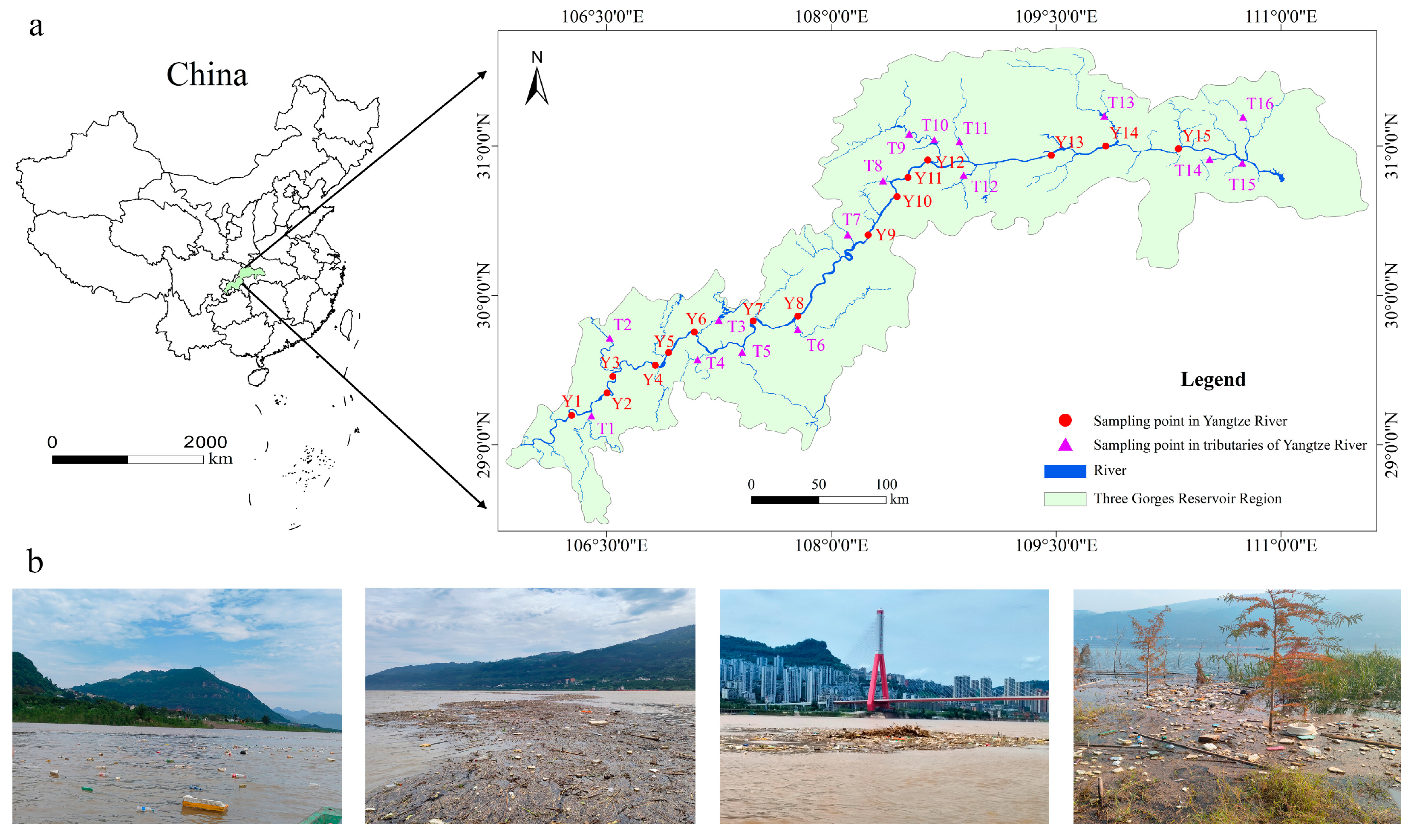Click the Legend heading text

click(1212, 379)
